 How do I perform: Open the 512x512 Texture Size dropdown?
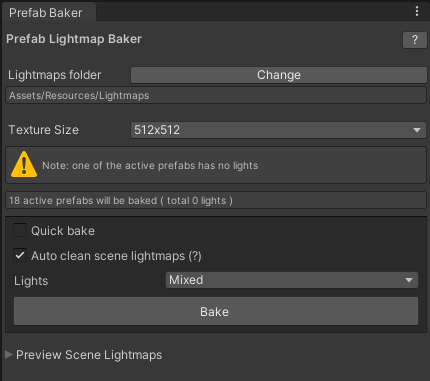[x=278, y=130]
